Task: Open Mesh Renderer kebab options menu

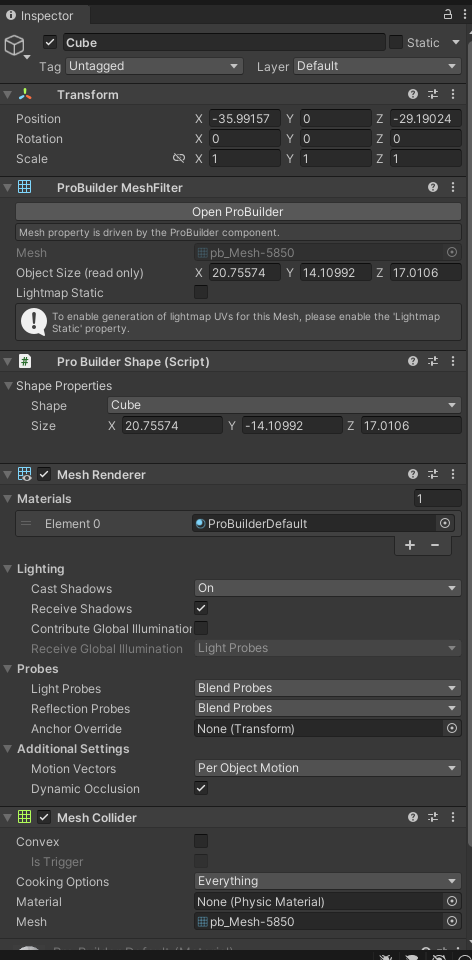Action: coord(453,474)
